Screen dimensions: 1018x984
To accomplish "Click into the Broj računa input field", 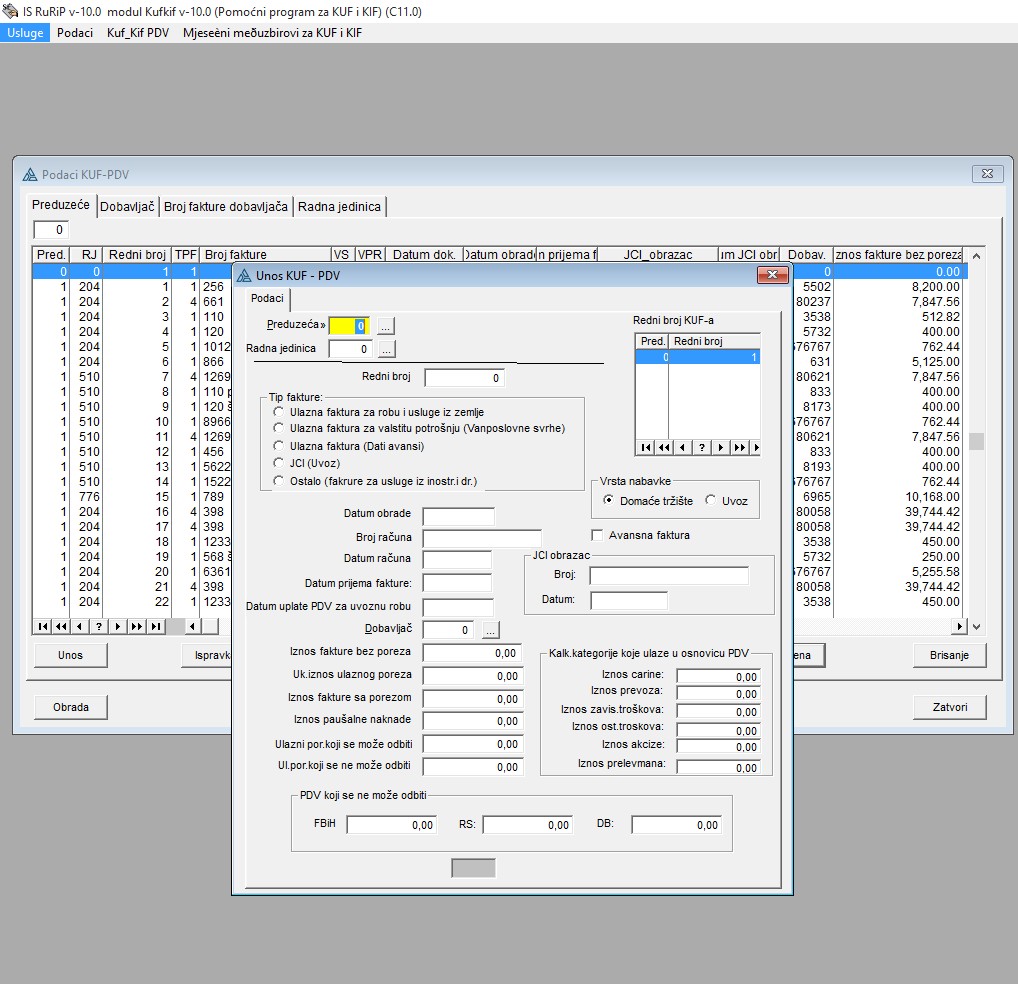I will pyautogui.click(x=481, y=538).
